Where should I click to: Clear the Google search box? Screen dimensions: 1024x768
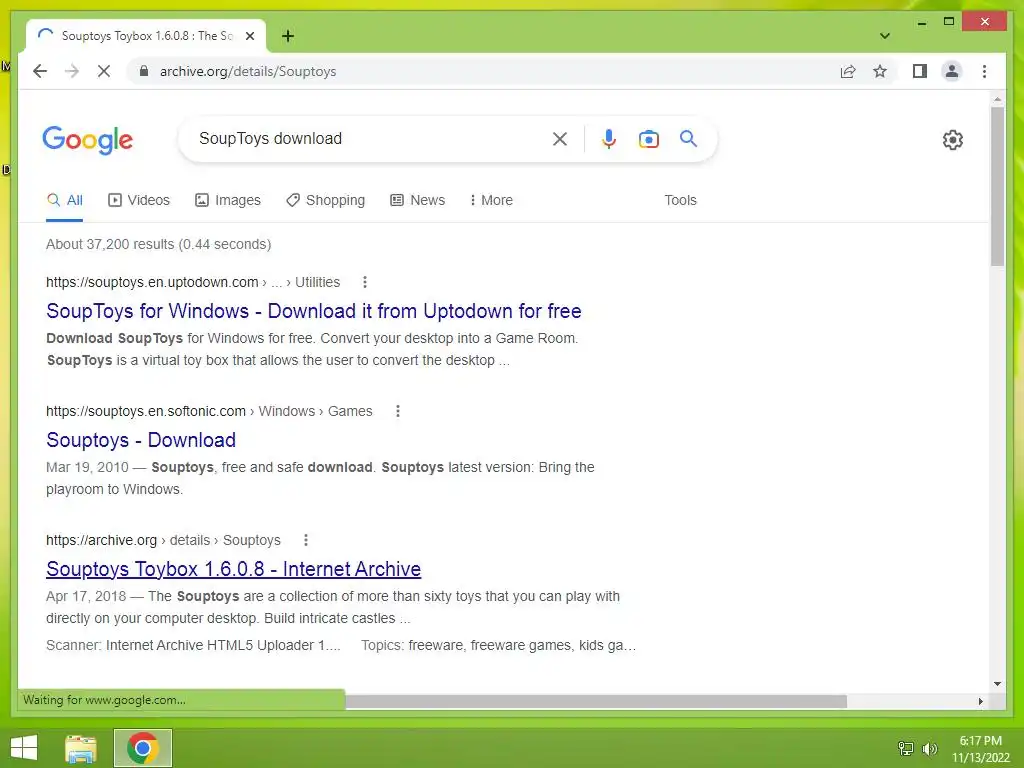560,138
